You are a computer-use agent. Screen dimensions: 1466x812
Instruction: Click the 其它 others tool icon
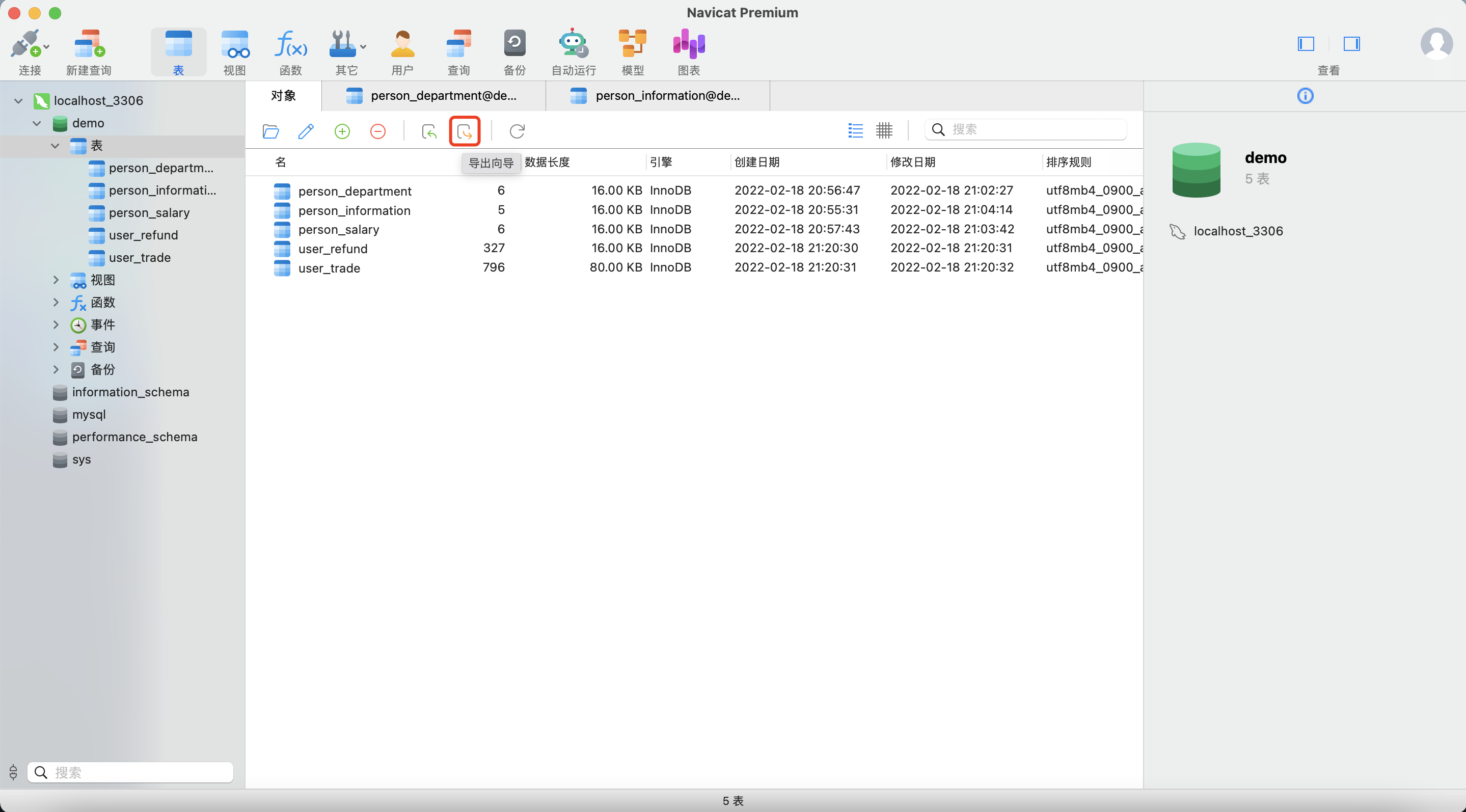pos(343,44)
